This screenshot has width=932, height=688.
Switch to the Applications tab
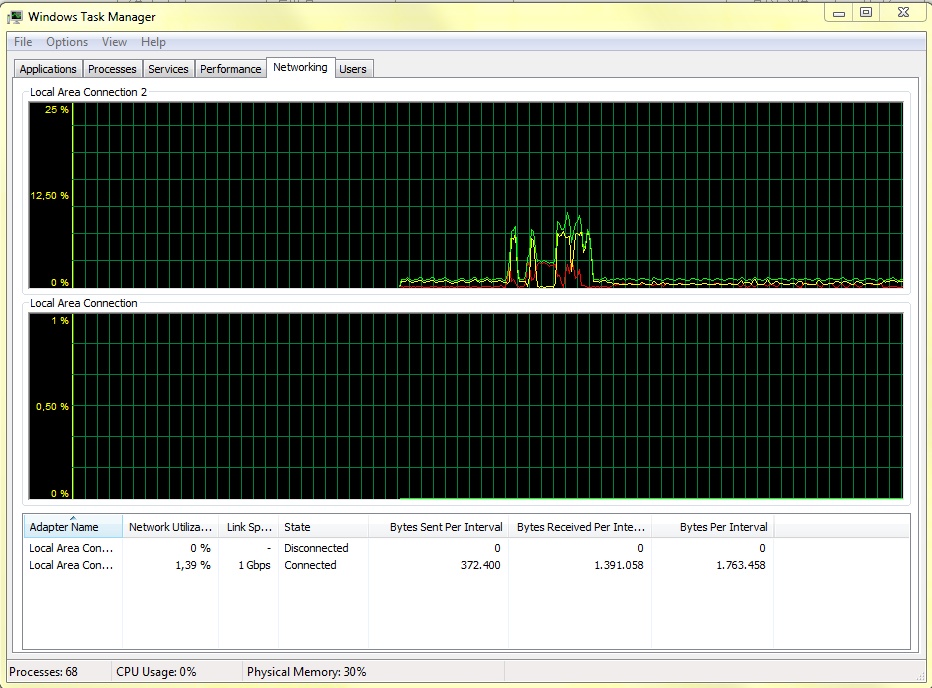coord(48,69)
